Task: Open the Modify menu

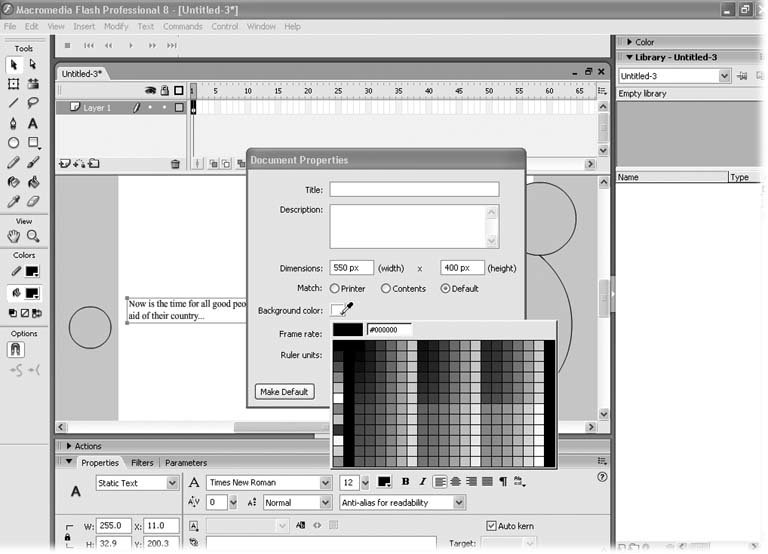Action: [x=116, y=26]
